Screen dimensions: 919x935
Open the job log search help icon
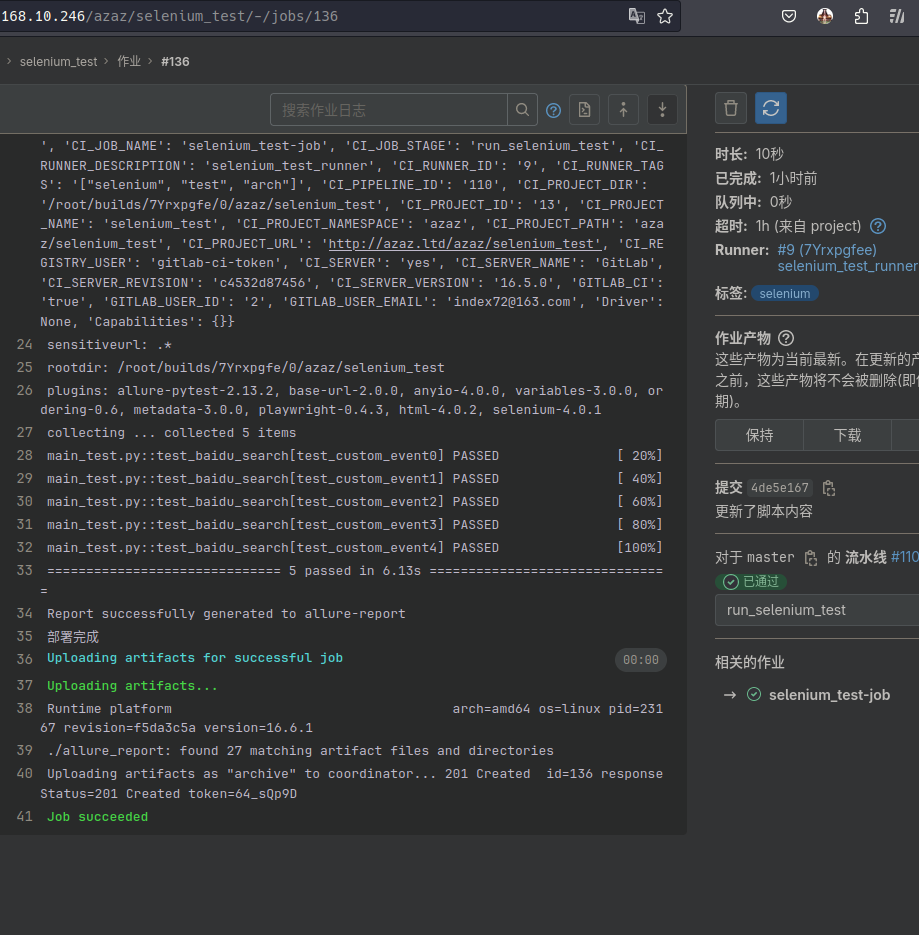pos(553,110)
